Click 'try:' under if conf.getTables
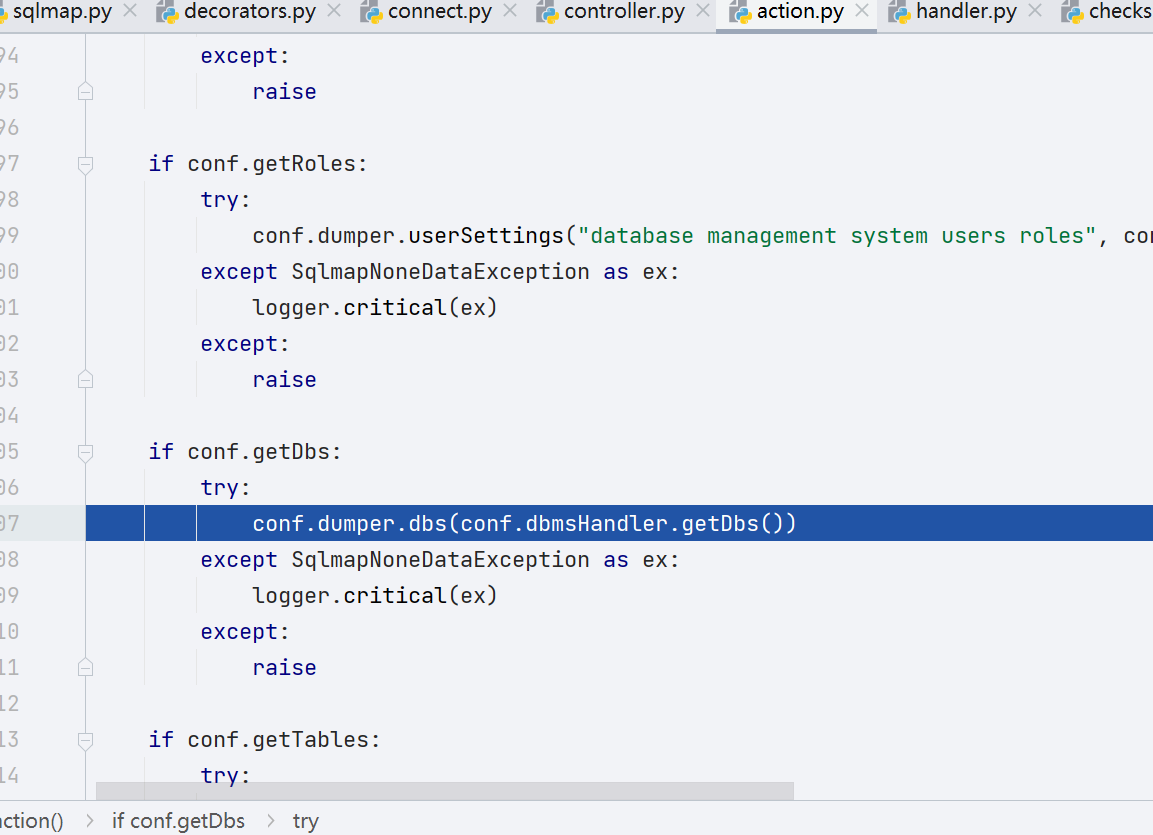This screenshot has height=835, width=1153. point(226,775)
